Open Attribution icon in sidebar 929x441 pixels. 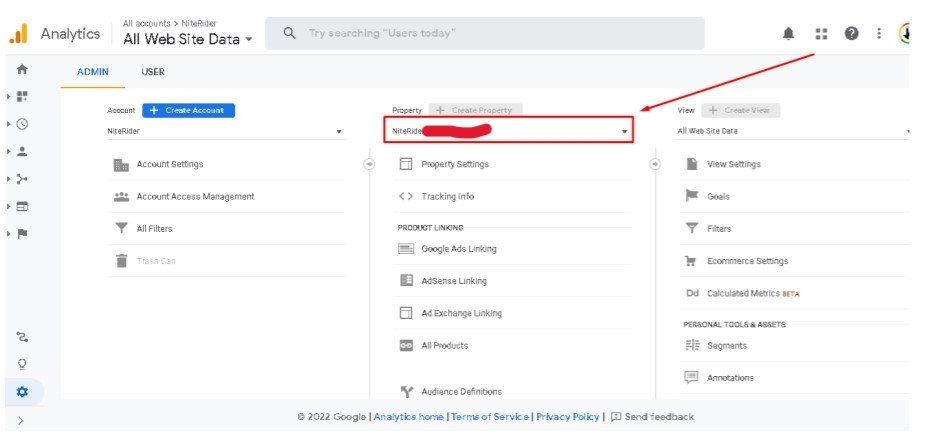coord(23,337)
